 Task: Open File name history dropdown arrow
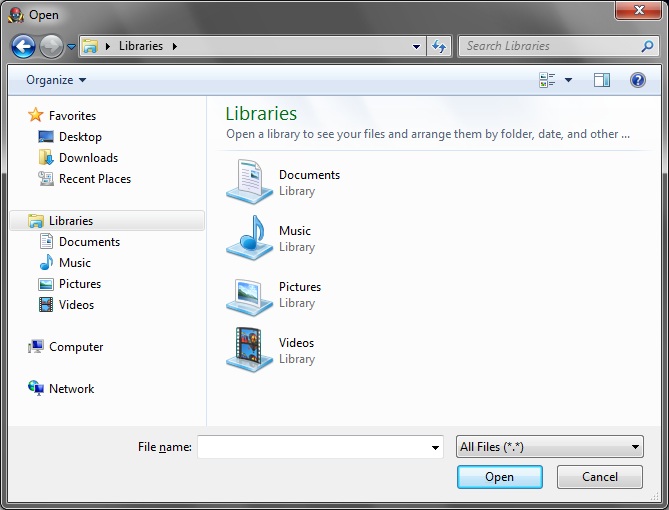point(435,447)
